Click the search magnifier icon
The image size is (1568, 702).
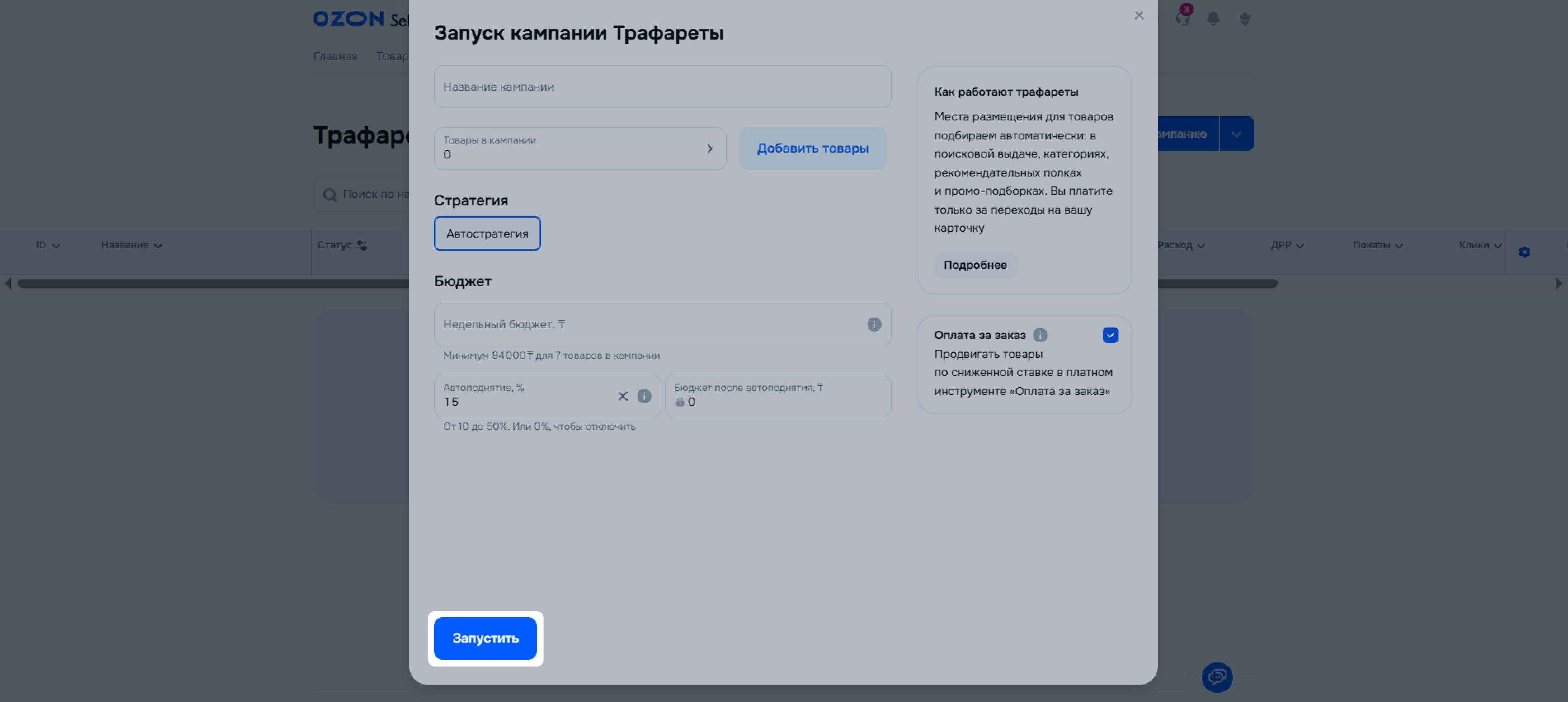(330, 195)
